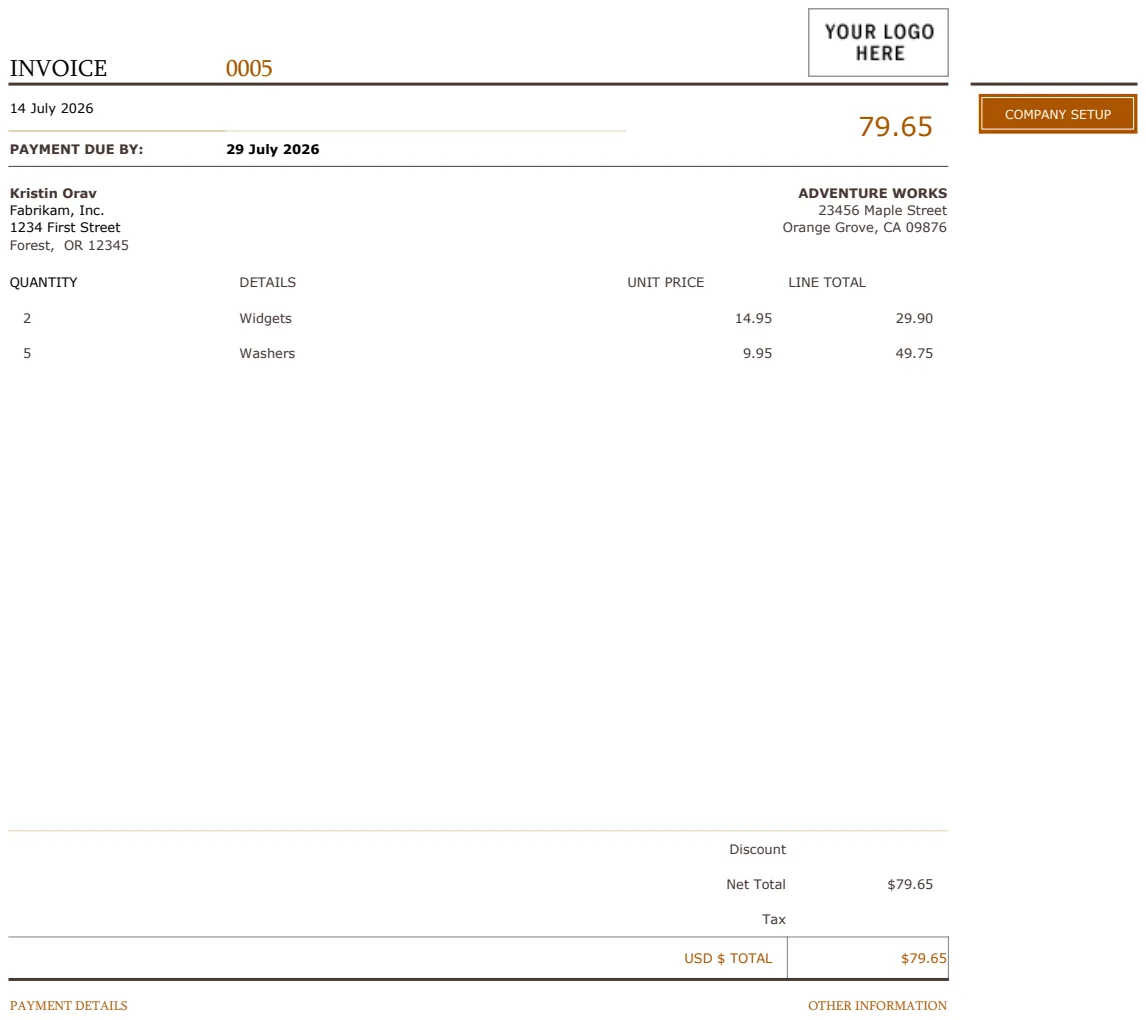The width and height of the screenshot is (1146, 1020).
Task: Select address 1234 First Street
Action: 65,227
